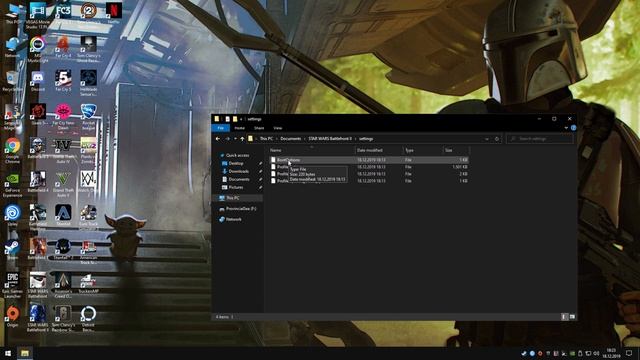
Task: Select the MSI Mystic Light shortcut
Action: click(x=38, y=49)
